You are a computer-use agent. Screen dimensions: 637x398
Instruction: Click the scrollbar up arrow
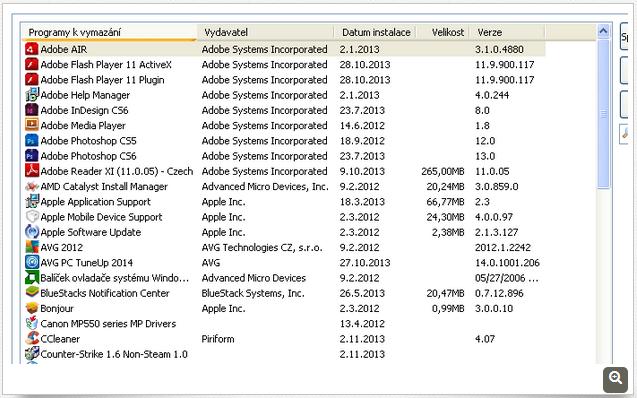[604, 31]
